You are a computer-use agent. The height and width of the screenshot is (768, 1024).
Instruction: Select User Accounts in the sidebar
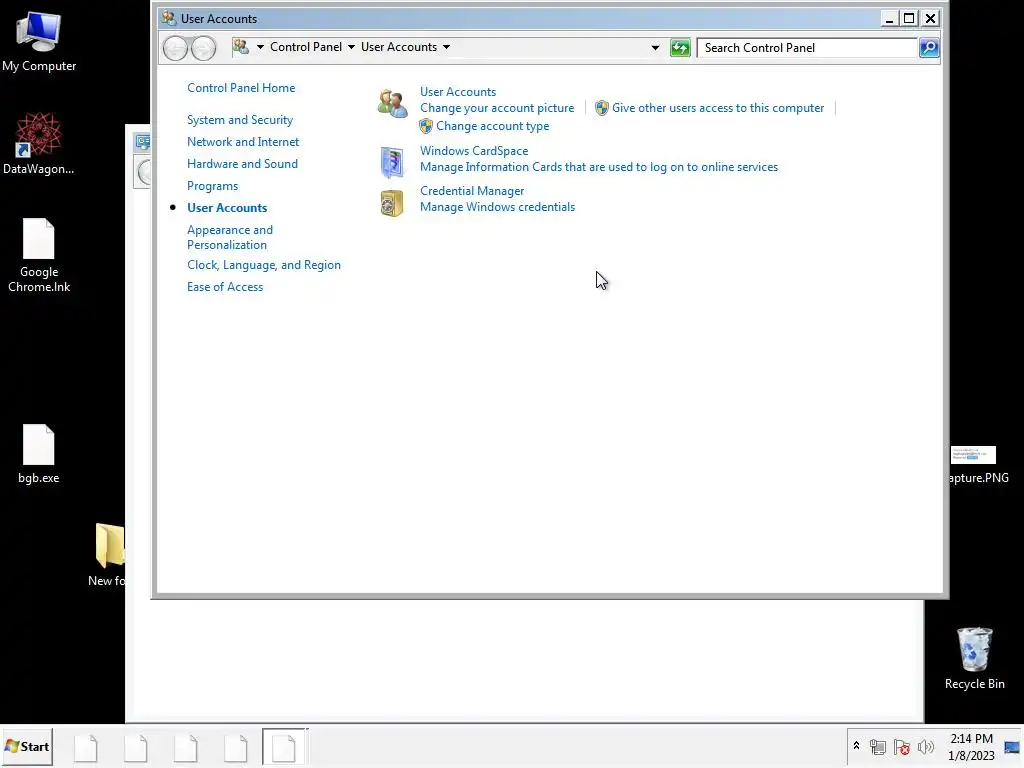click(227, 208)
